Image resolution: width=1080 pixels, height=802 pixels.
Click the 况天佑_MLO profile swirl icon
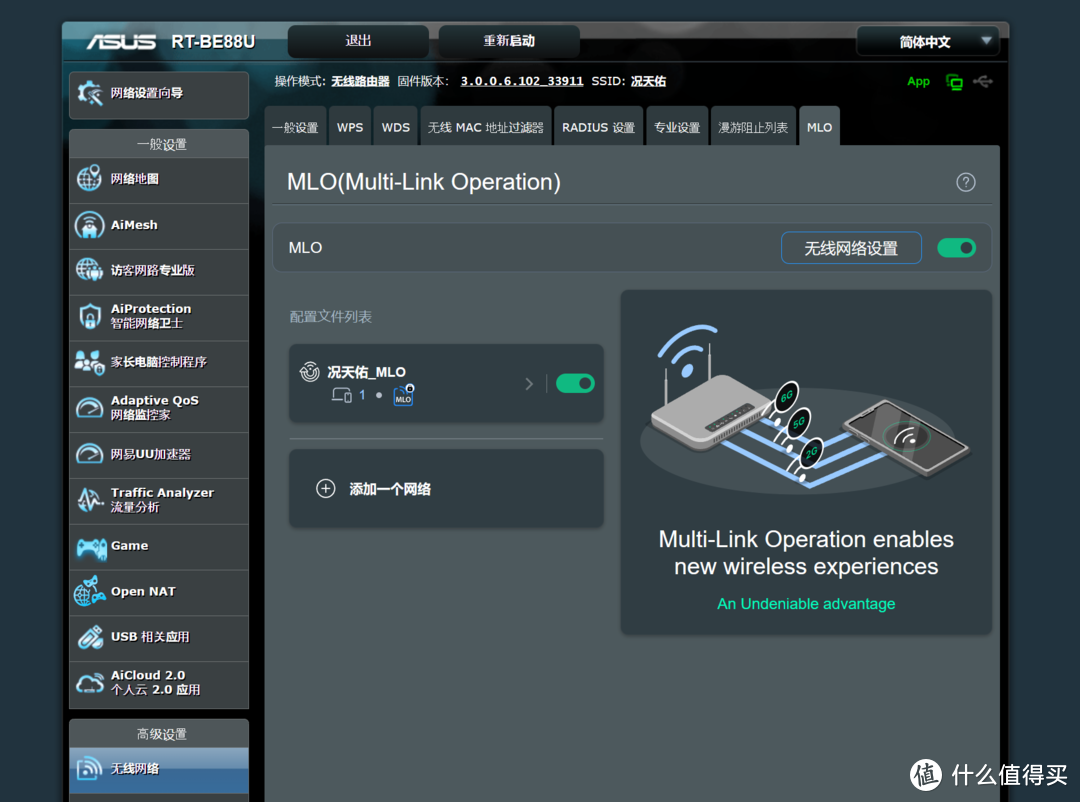click(309, 371)
